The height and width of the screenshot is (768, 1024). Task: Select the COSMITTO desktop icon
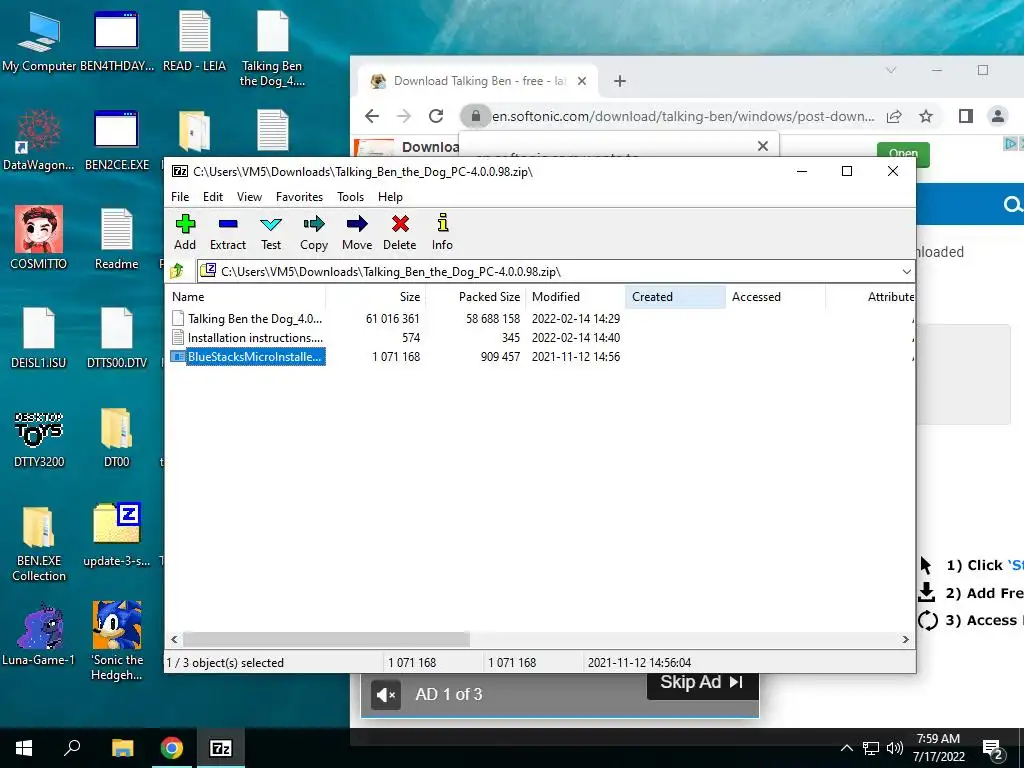(39, 238)
